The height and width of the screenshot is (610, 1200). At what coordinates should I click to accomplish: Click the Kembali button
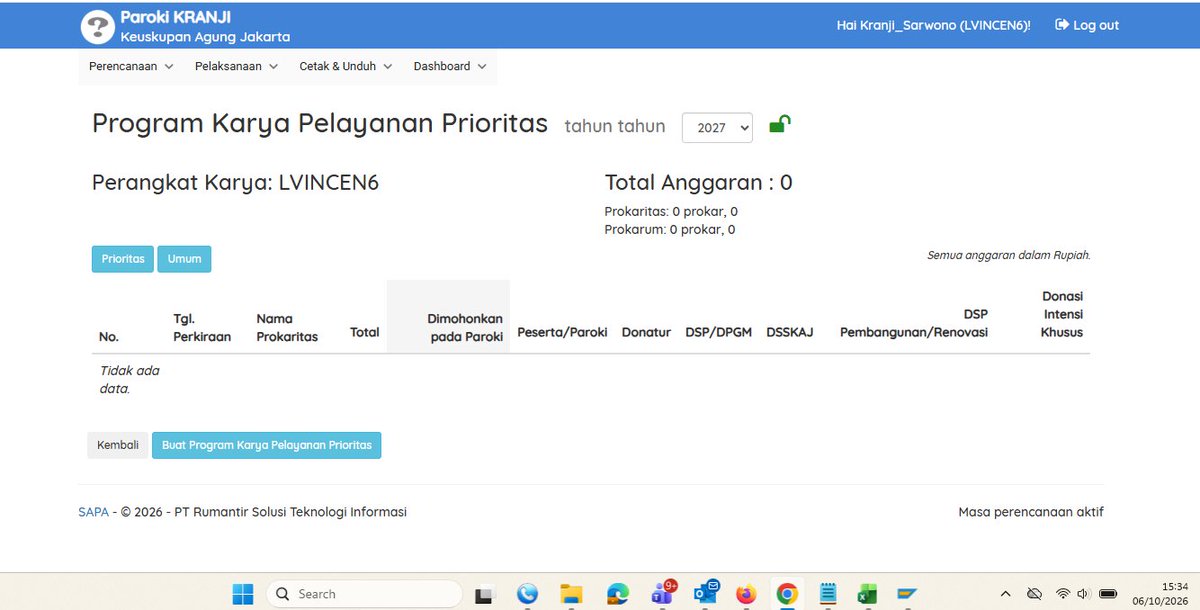click(x=118, y=445)
